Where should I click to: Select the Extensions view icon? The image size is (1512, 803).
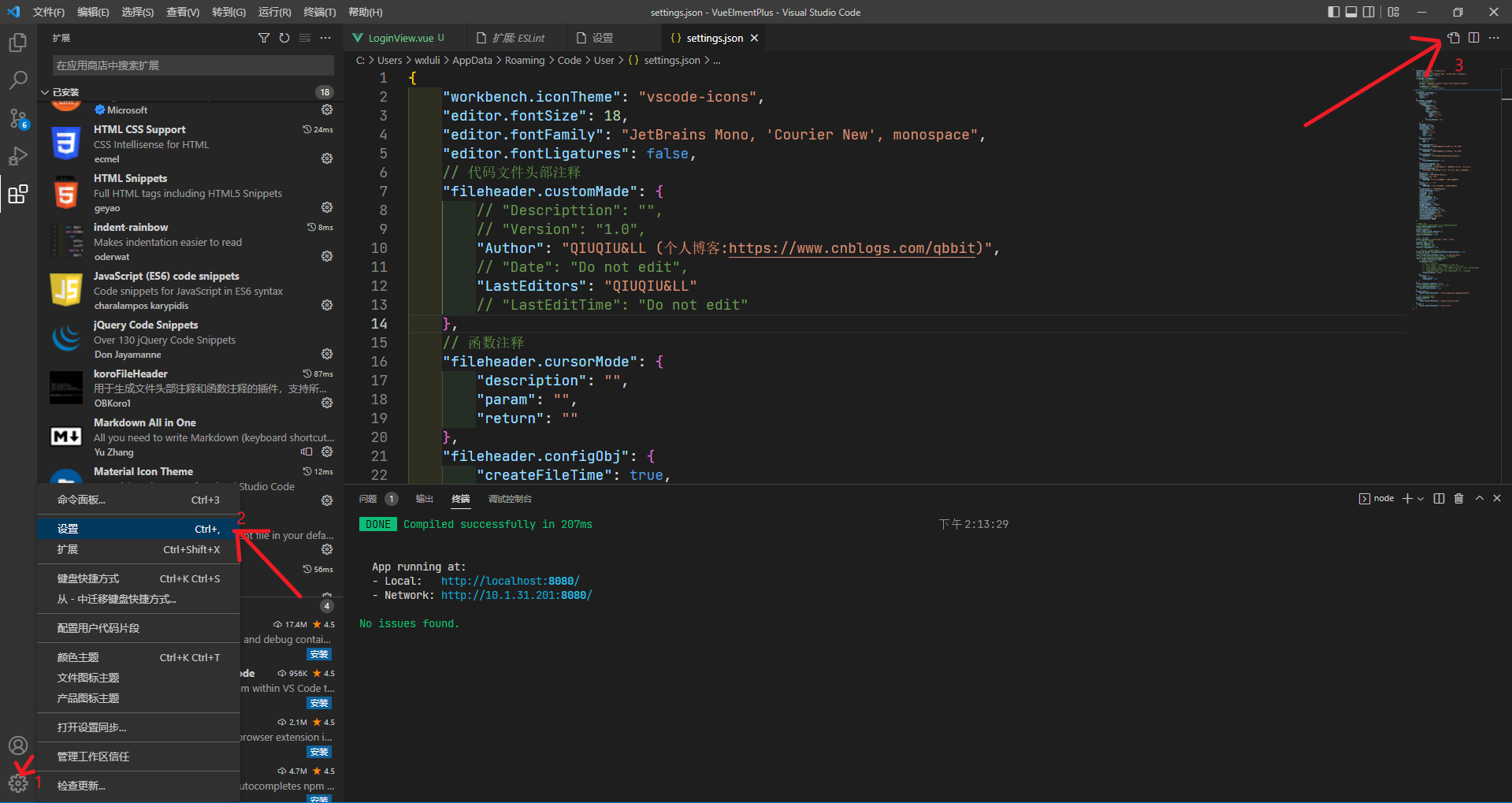pyautogui.click(x=17, y=194)
